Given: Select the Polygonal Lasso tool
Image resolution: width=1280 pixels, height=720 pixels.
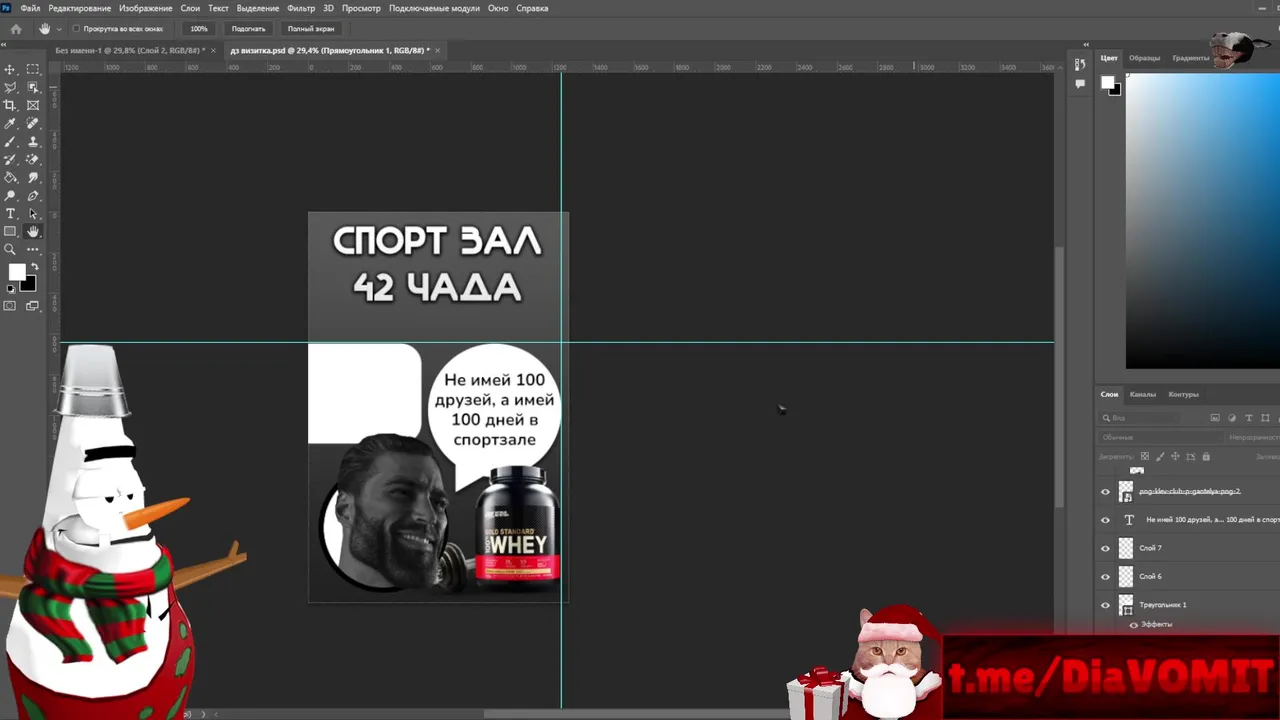Looking at the screenshot, I should pyautogui.click(x=10, y=87).
